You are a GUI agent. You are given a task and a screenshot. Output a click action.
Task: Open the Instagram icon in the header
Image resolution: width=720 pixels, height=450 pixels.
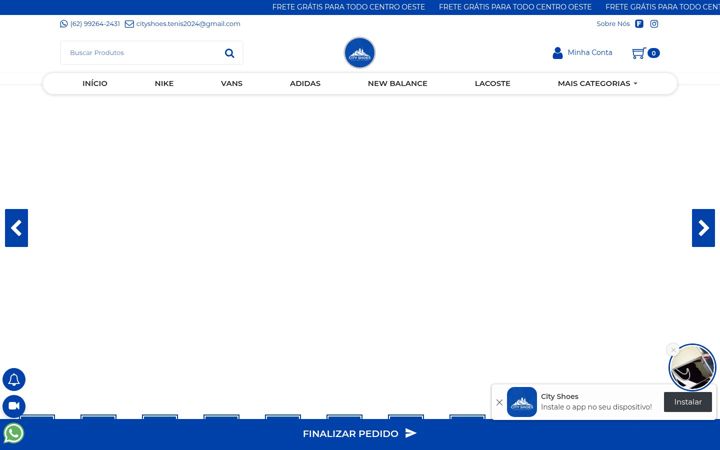654,24
